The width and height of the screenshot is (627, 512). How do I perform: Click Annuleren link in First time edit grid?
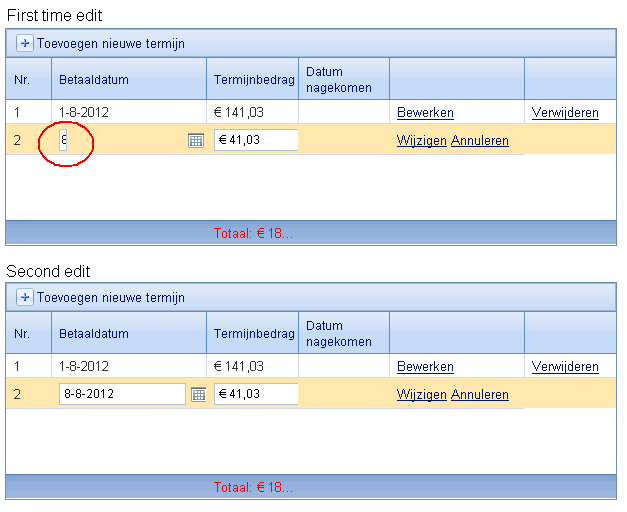(480, 141)
